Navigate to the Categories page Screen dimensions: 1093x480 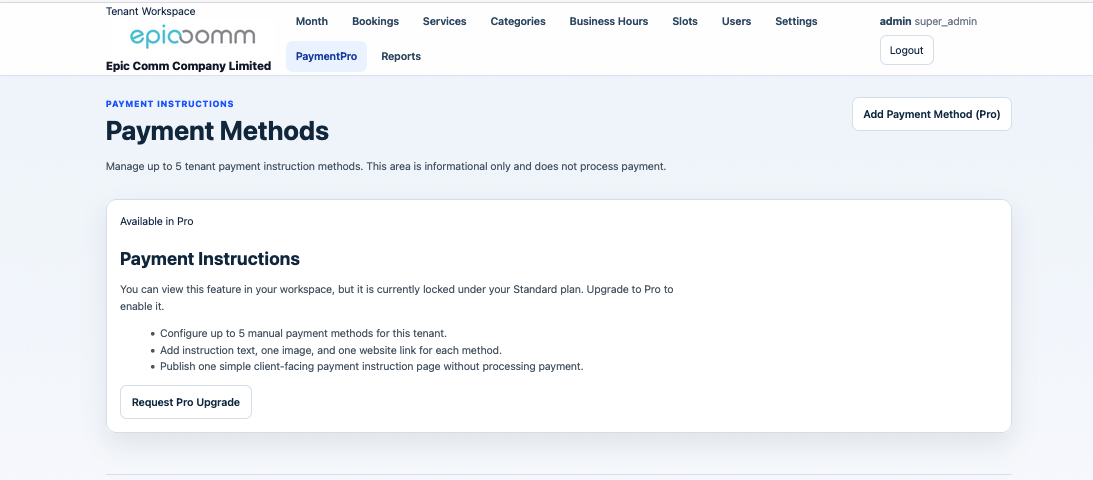518,21
